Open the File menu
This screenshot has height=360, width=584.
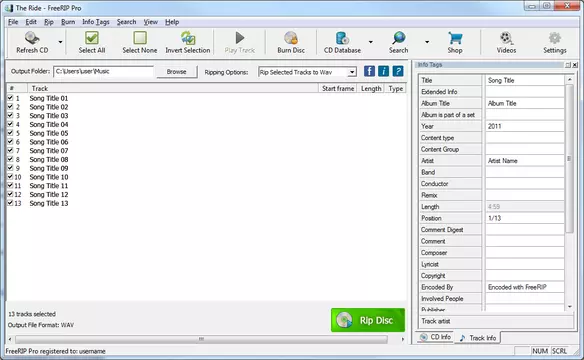point(13,22)
